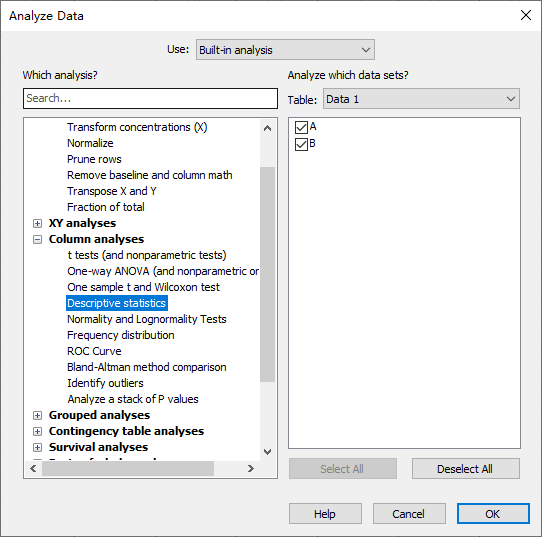Uncheck data set A checkbox
This screenshot has height=537, width=542.
coord(301,127)
